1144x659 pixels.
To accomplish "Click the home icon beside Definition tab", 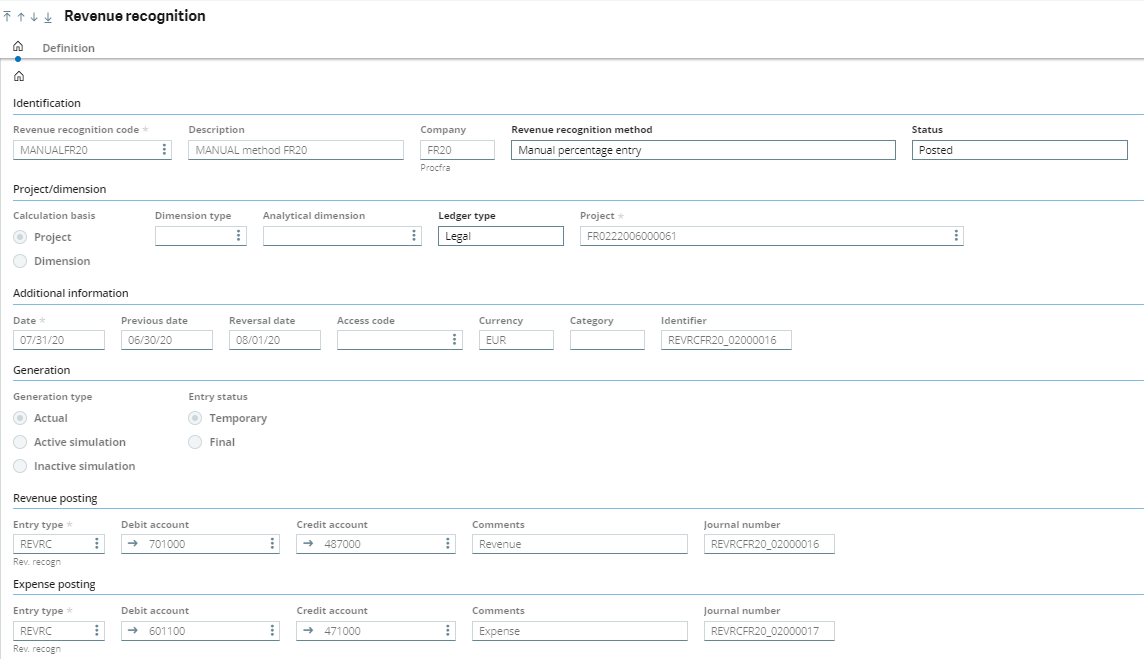I will pos(18,47).
